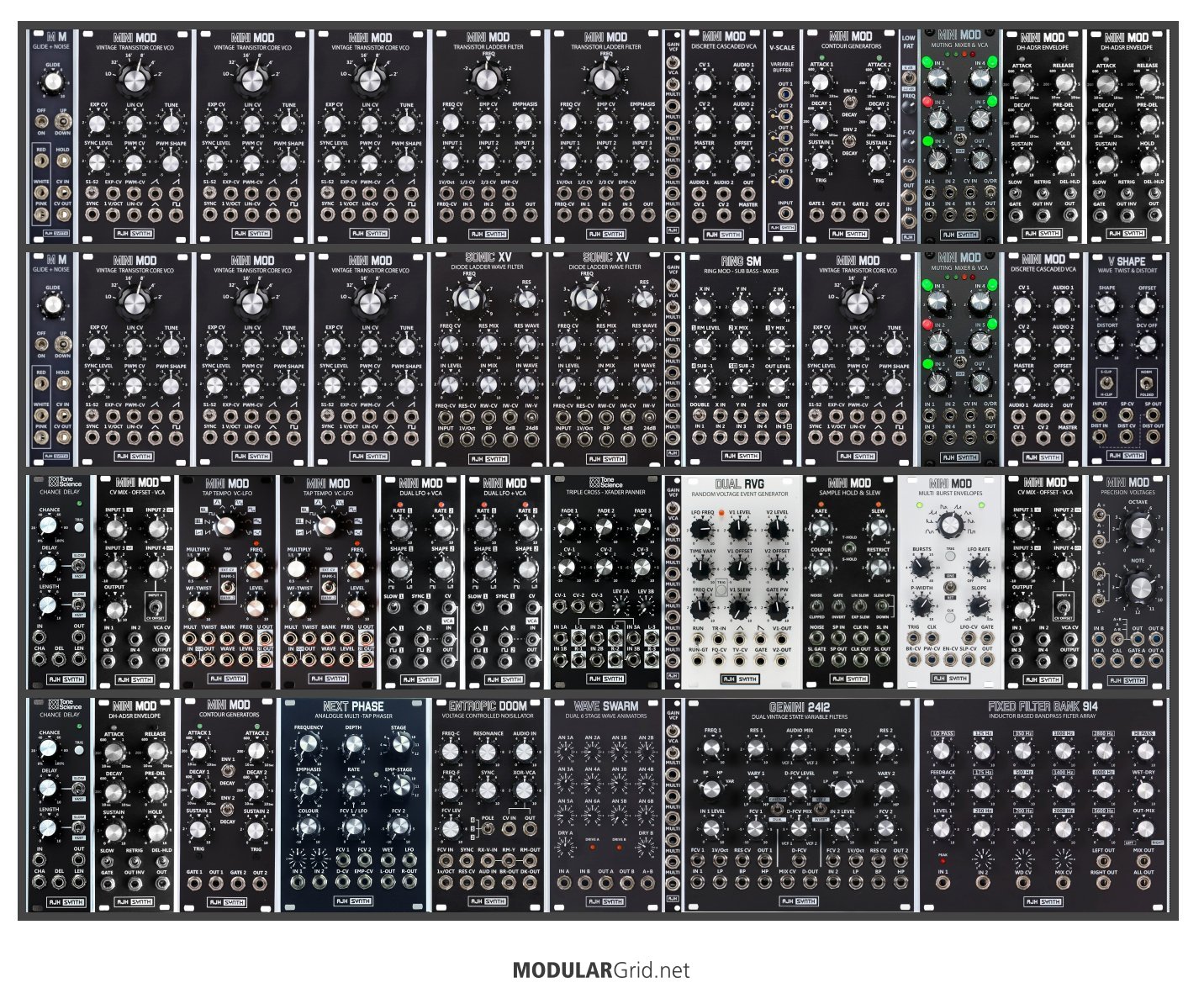The height and width of the screenshot is (988, 1204).
Task: Click the LO PASS knob on Fixed Filter Bank
Action: pos(943,751)
